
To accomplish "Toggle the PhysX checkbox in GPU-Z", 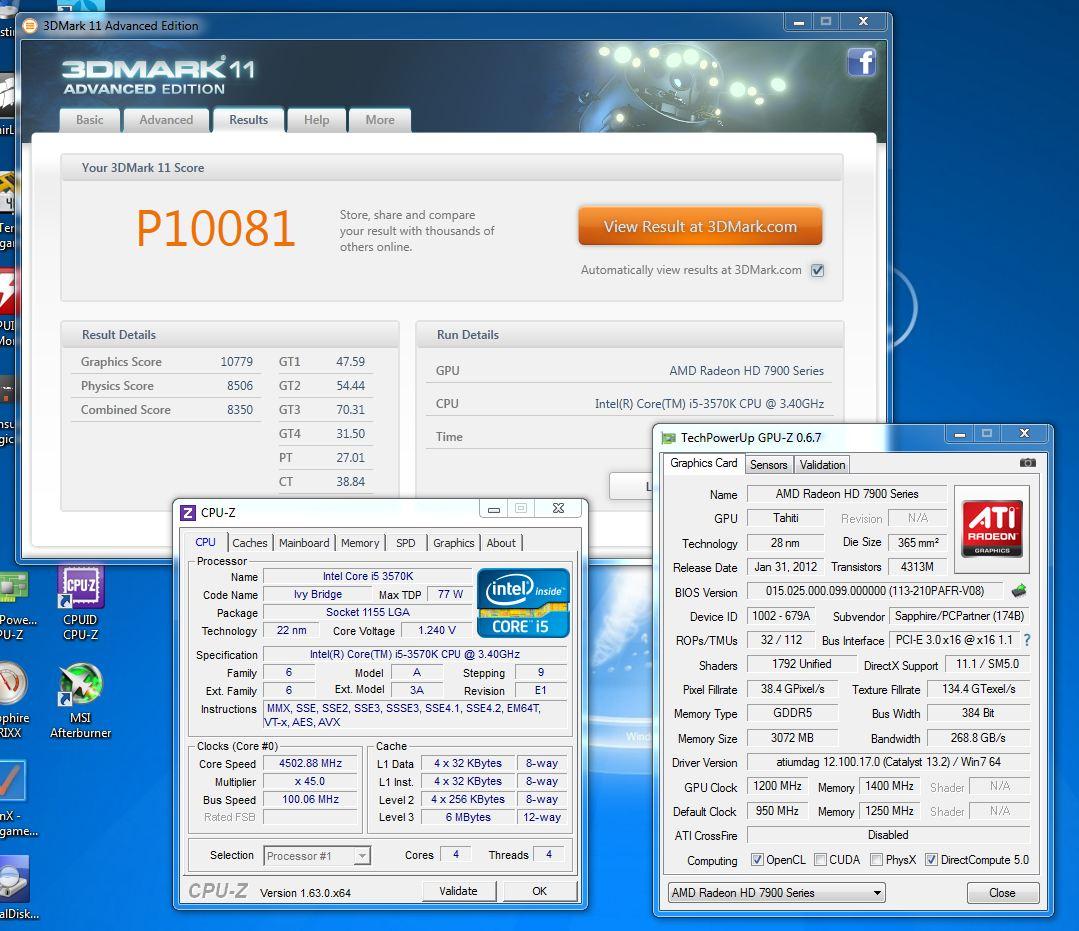I will (877, 859).
